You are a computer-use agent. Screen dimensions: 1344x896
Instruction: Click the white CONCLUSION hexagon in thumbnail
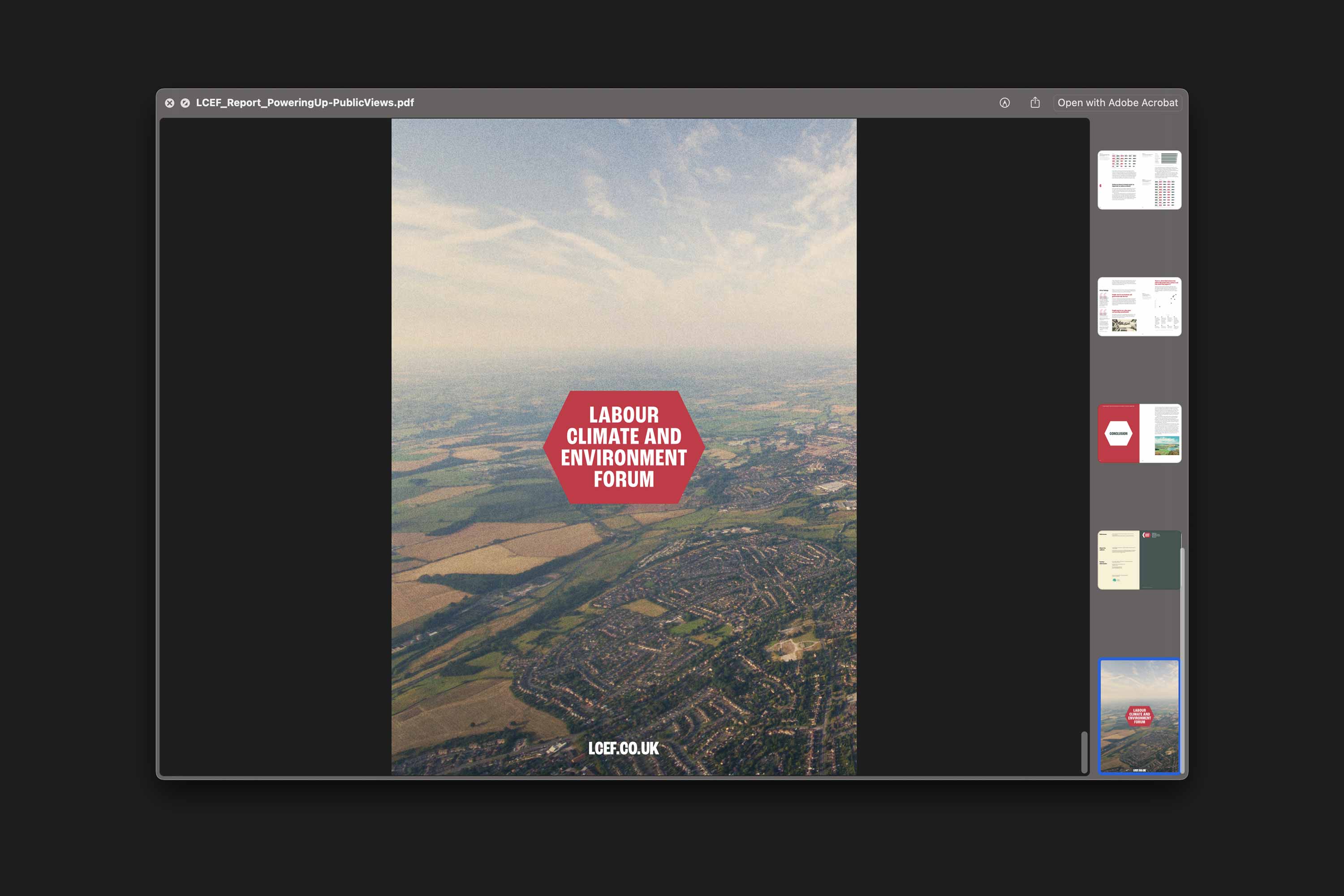tap(1118, 434)
